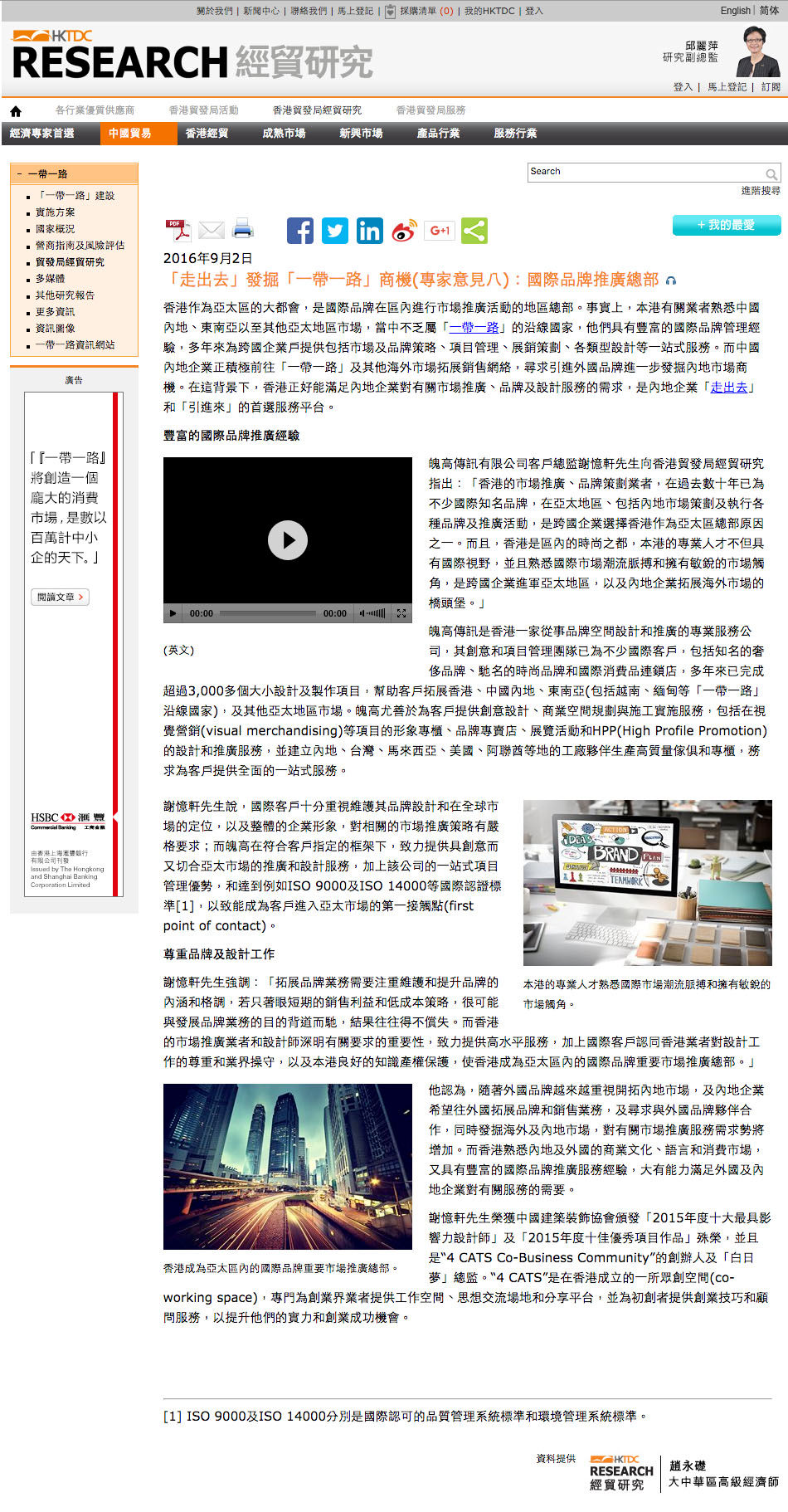Open the 經濟專家首選 menu tab
This screenshot has height=1512, width=788.
coord(41,134)
